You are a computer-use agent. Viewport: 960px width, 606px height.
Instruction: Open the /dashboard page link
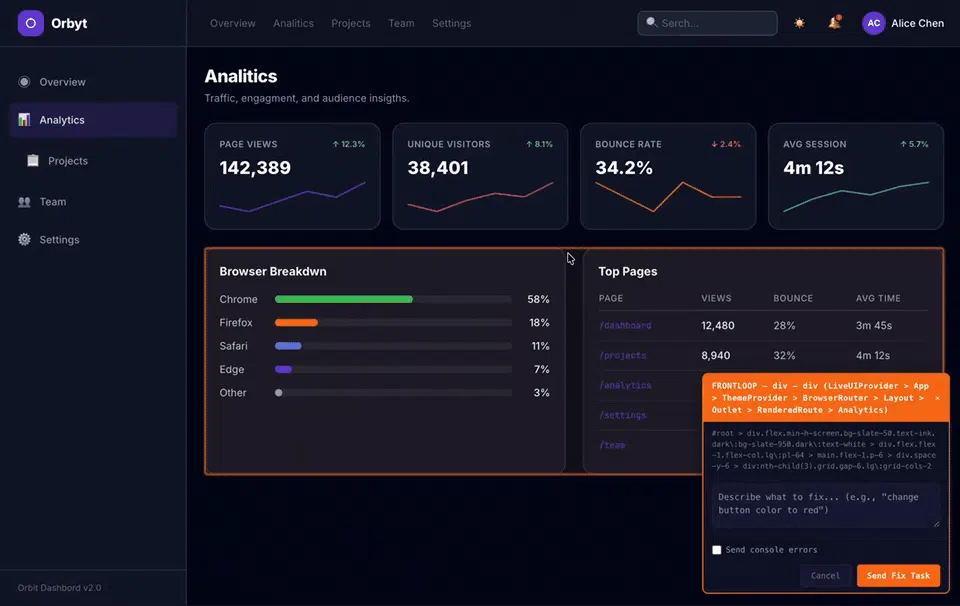point(624,326)
